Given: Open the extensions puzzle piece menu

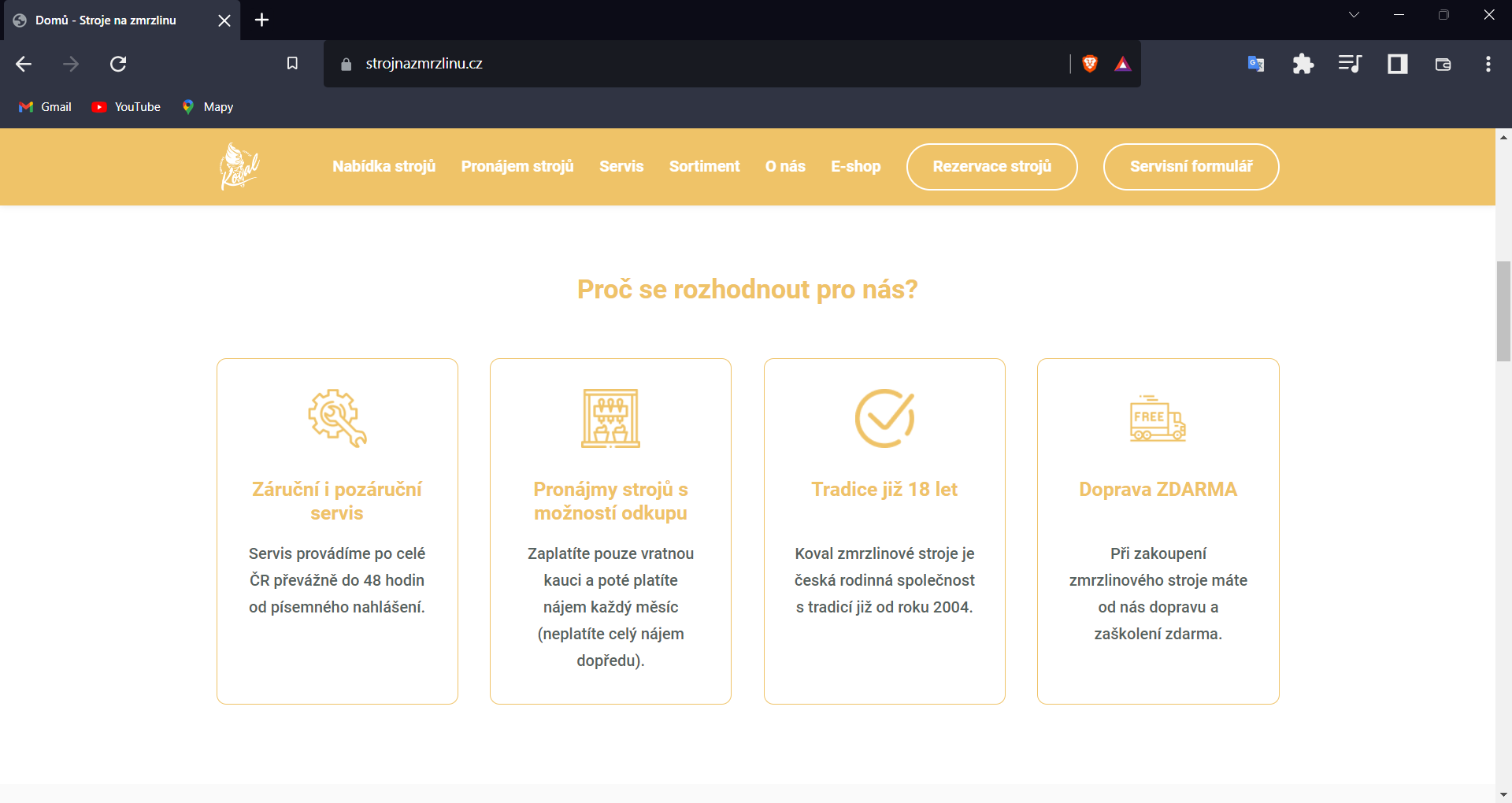Looking at the screenshot, I should pos(1303,64).
